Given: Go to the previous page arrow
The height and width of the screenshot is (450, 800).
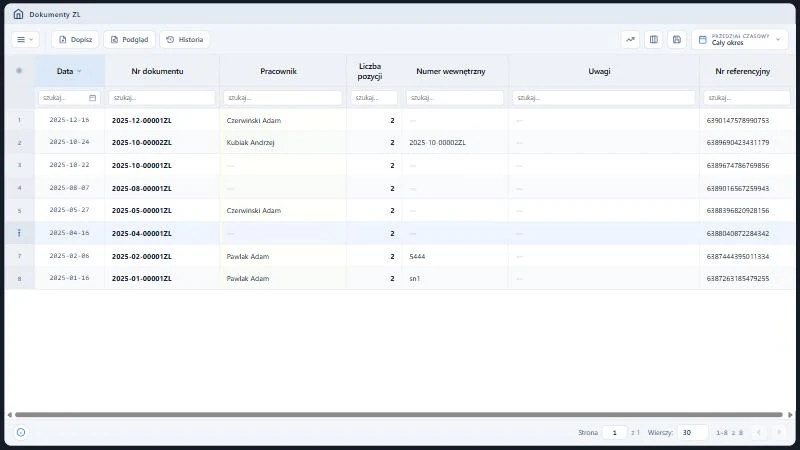Looking at the screenshot, I should 759,432.
